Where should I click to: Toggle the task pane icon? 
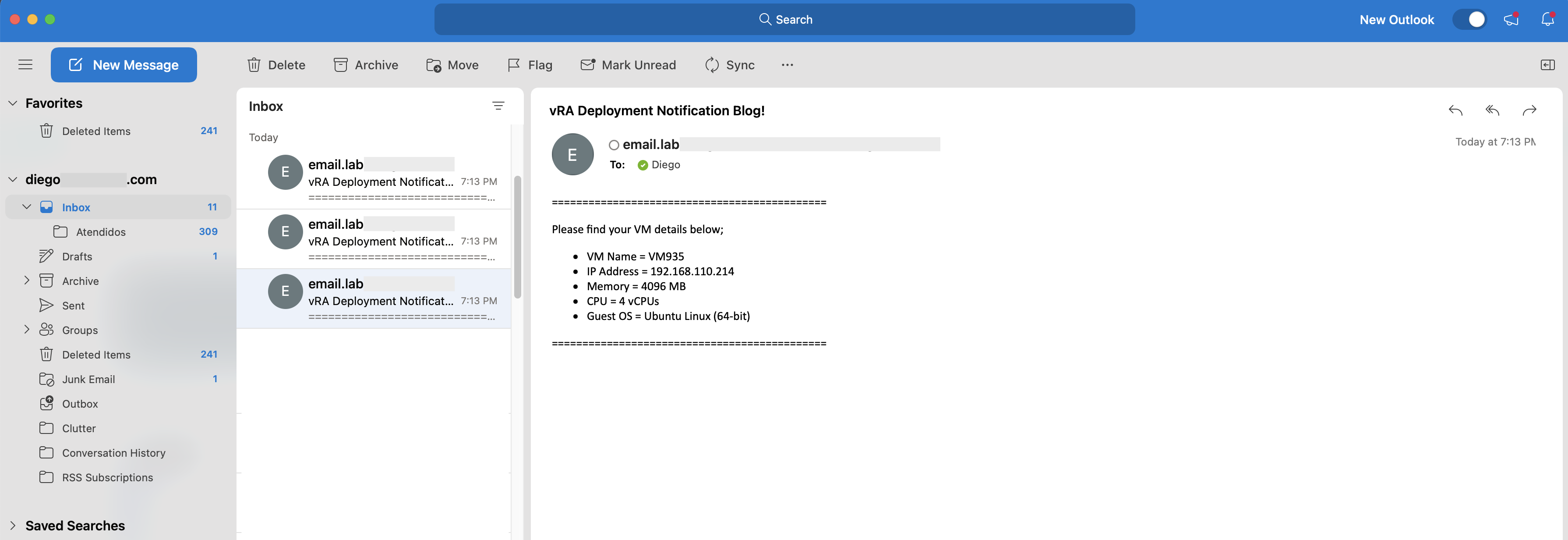click(1547, 64)
